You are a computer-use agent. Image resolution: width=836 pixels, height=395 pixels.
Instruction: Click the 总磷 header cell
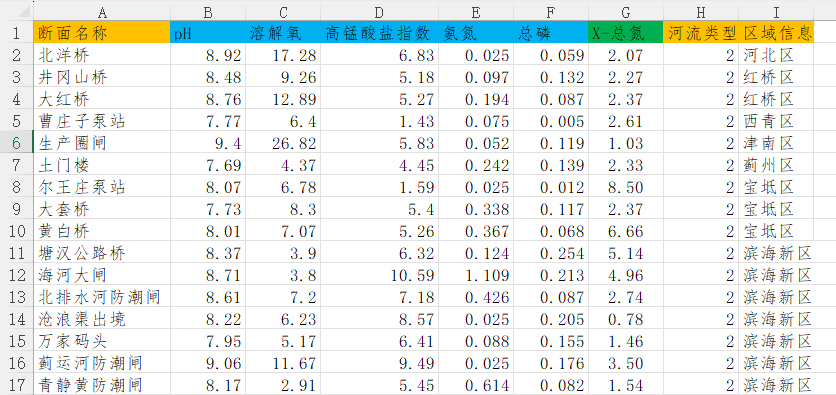551,33
